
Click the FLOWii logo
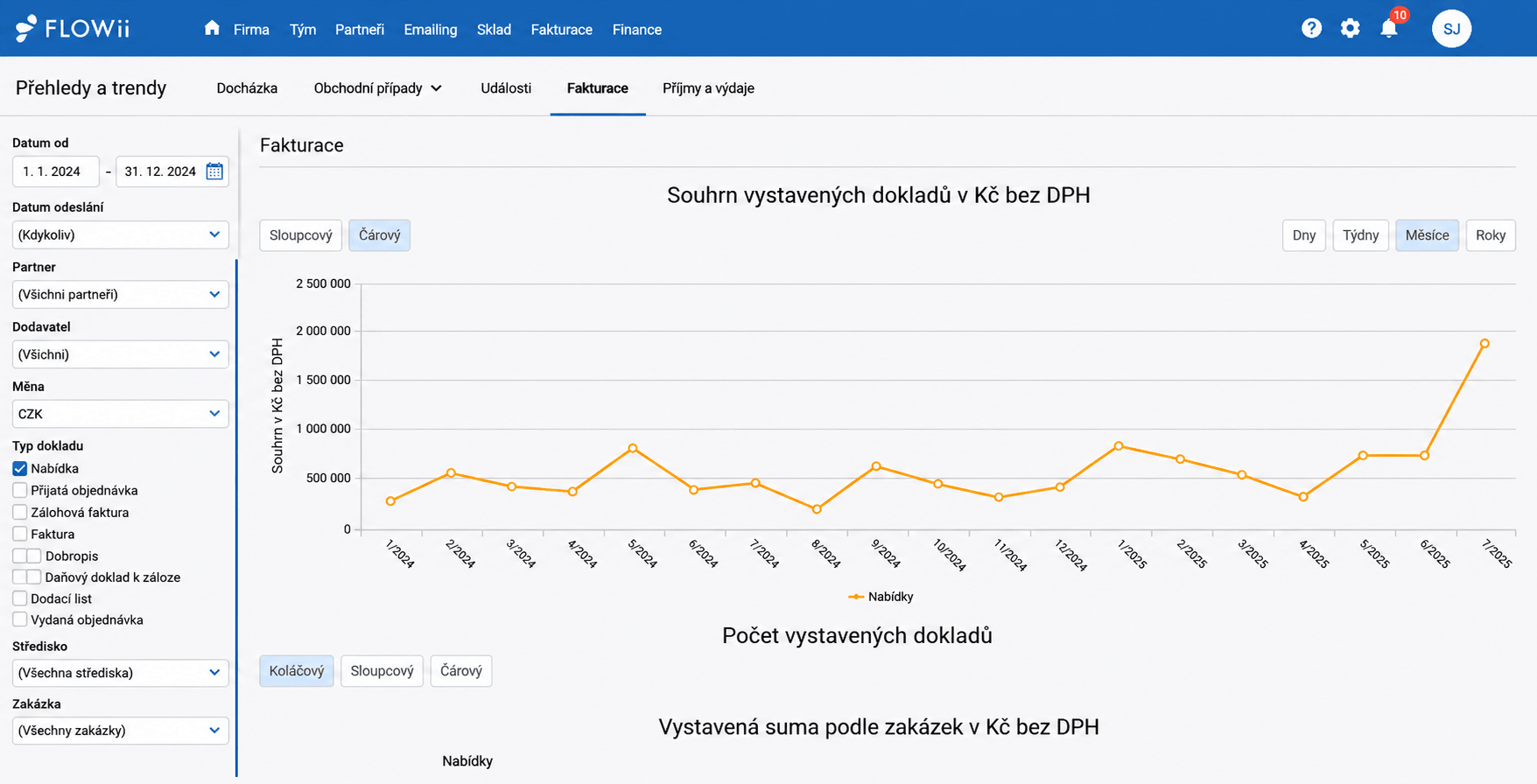(x=73, y=29)
